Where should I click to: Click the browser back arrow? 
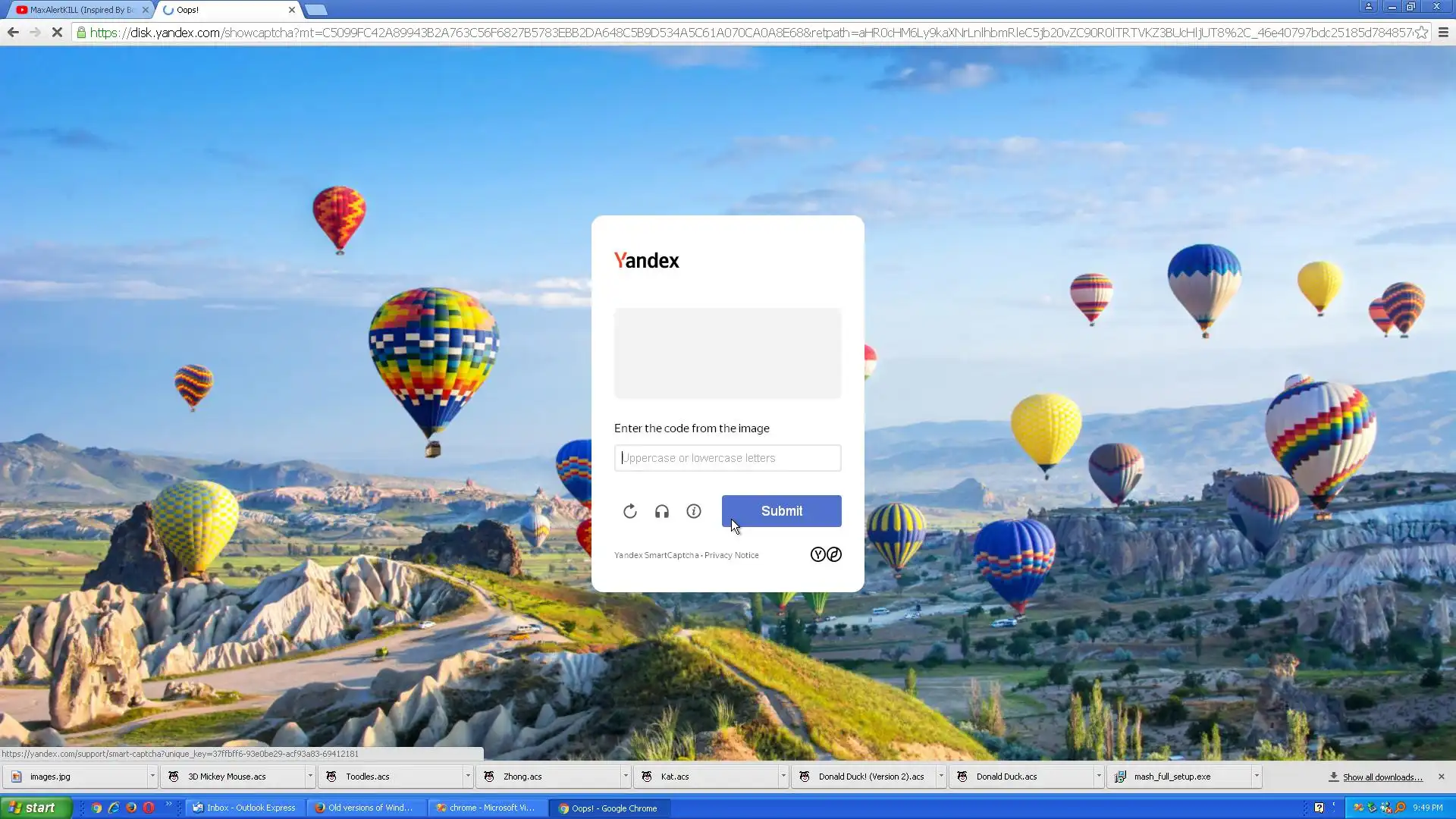pos(13,33)
